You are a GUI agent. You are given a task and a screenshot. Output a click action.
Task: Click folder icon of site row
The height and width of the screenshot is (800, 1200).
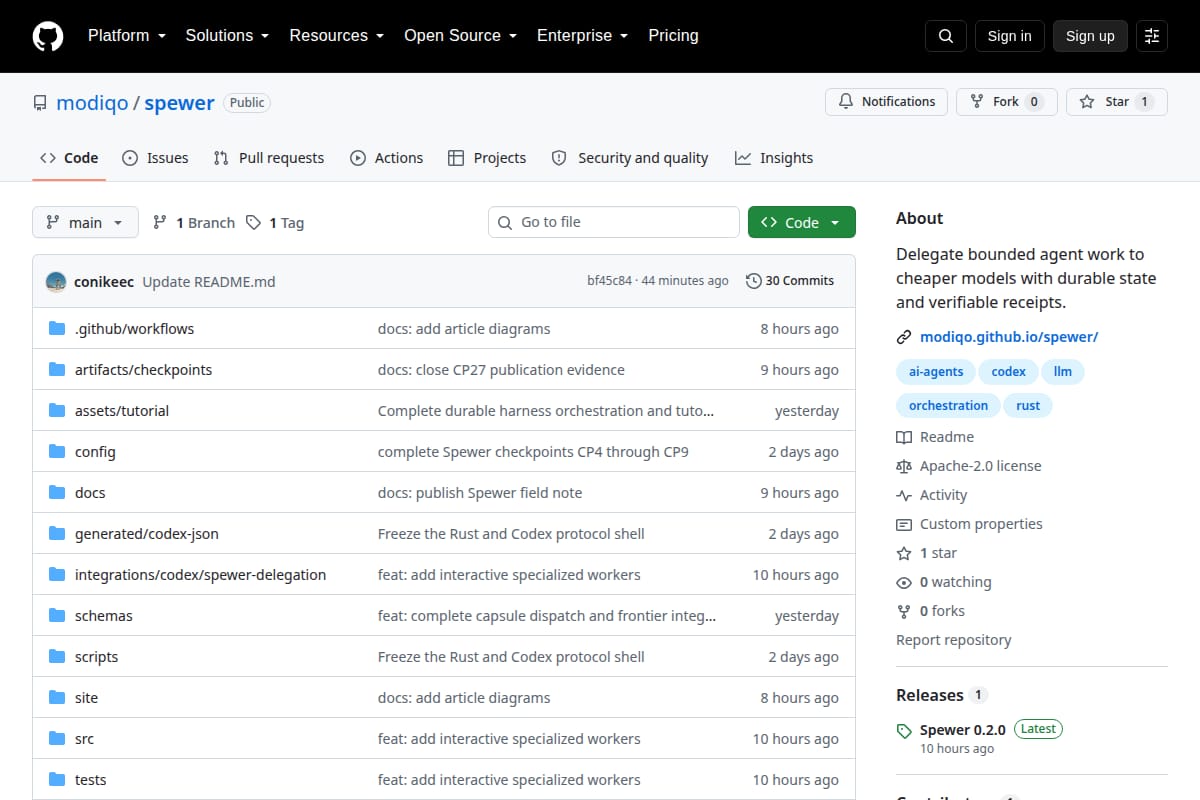[x=57, y=698]
